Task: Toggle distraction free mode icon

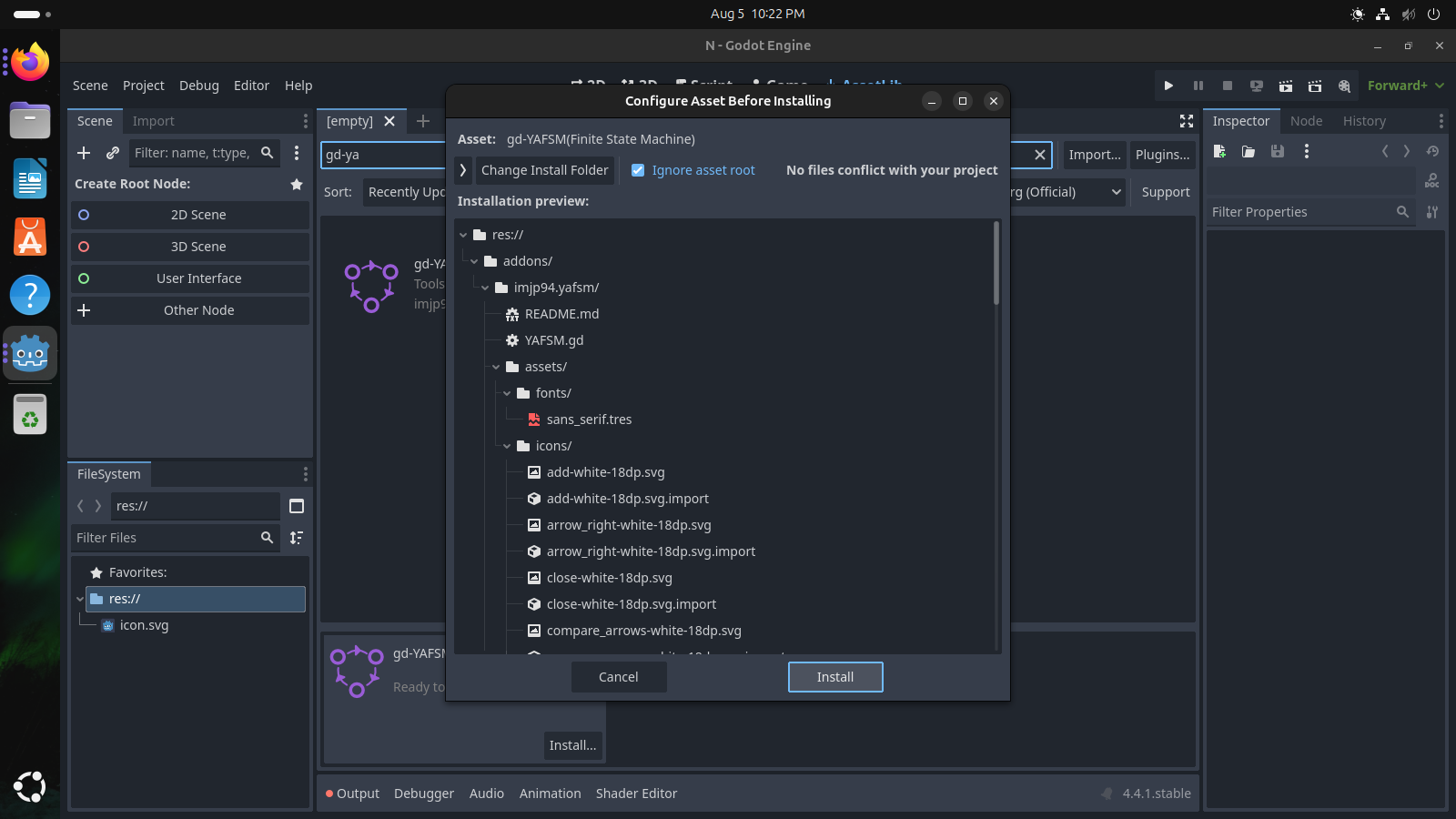Action: coord(1187,121)
